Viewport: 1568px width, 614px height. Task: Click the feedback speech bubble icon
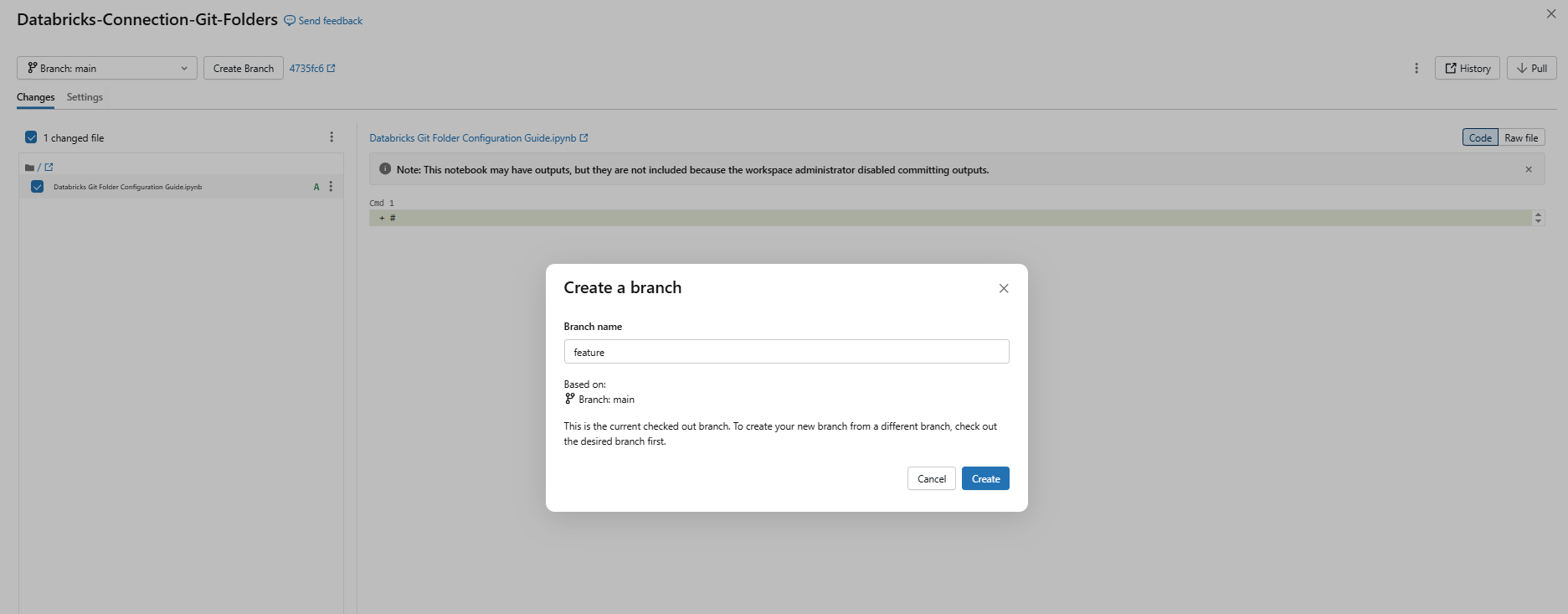coord(290,20)
